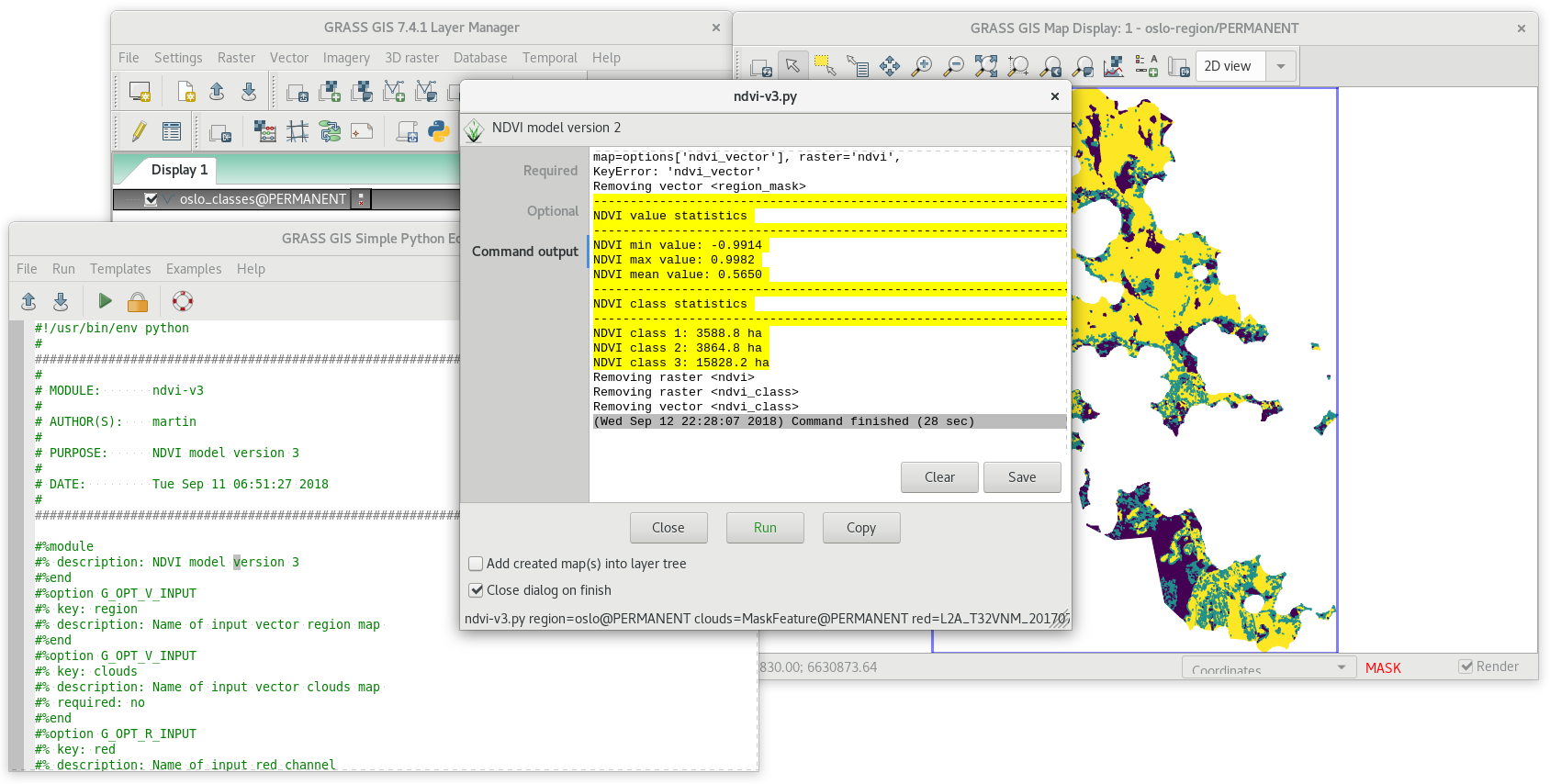
Task: Start new map display in Layer Manager
Action: [x=140, y=92]
